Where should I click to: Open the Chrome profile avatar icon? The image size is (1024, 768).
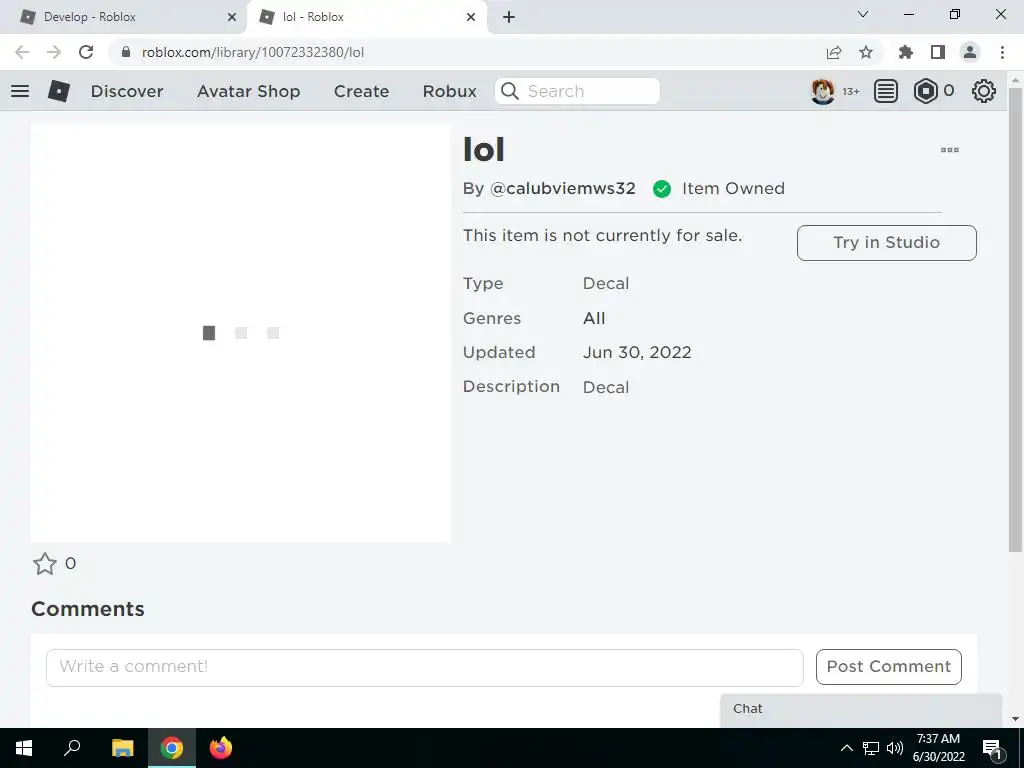click(x=970, y=52)
